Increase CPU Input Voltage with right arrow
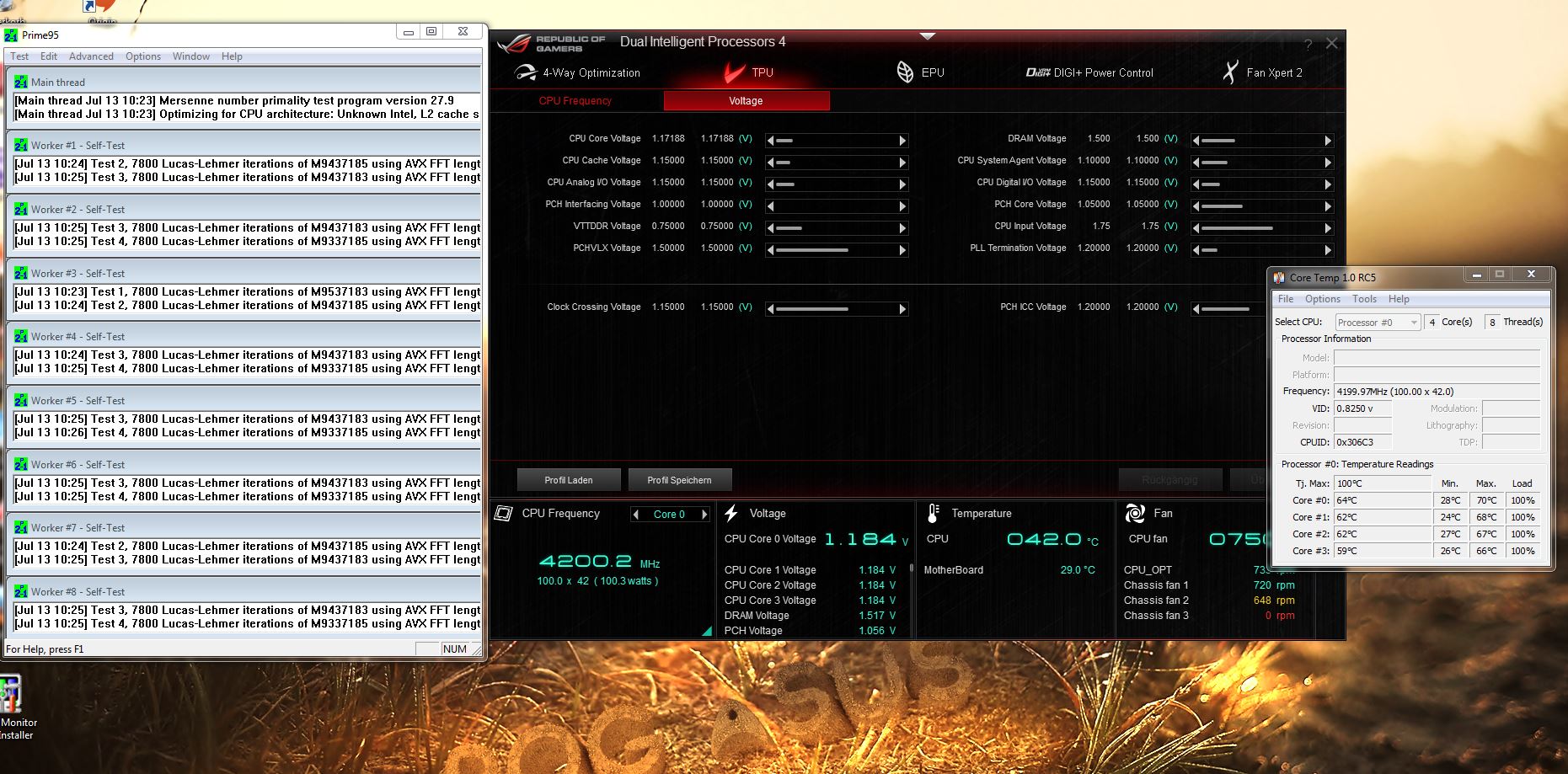The image size is (1568, 774). tap(1328, 228)
